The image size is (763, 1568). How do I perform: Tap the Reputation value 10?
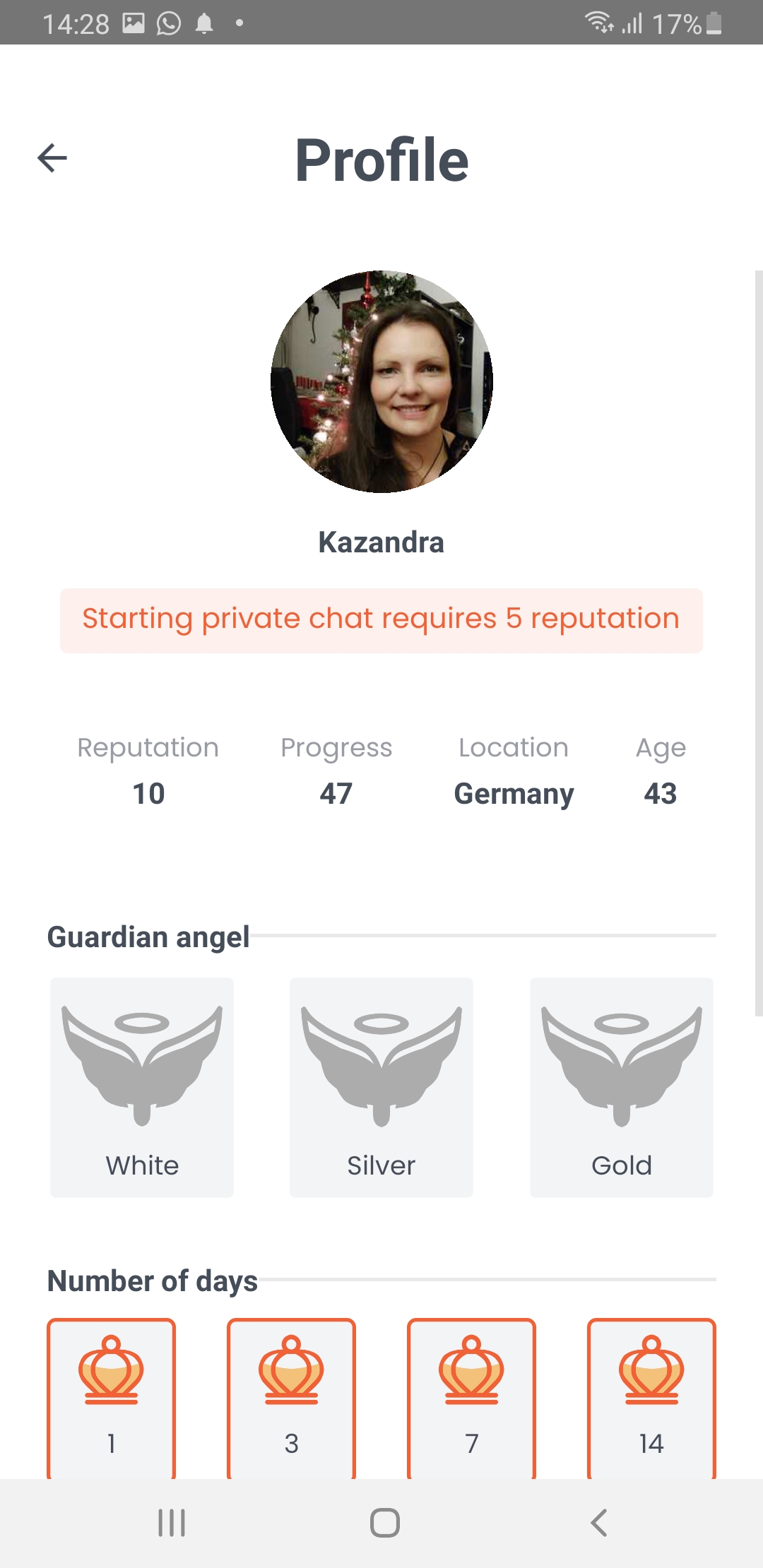click(x=148, y=793)
